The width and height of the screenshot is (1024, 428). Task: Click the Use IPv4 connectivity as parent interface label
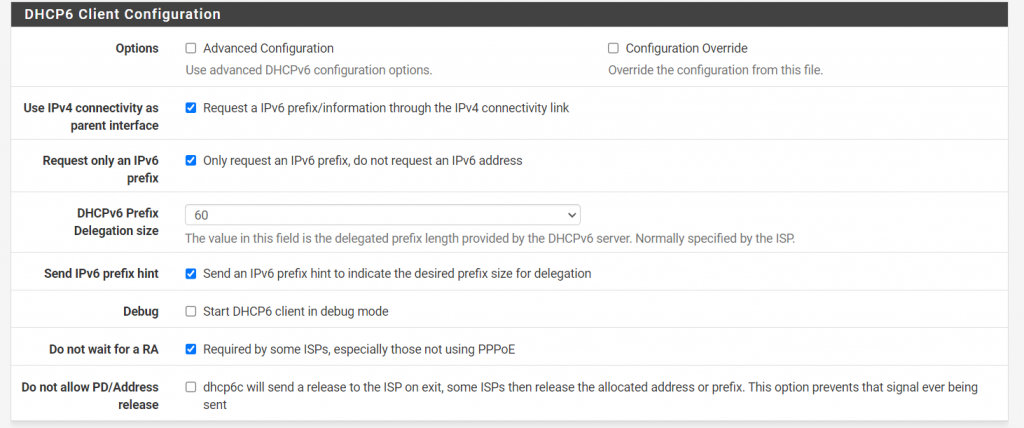(91, 117)
